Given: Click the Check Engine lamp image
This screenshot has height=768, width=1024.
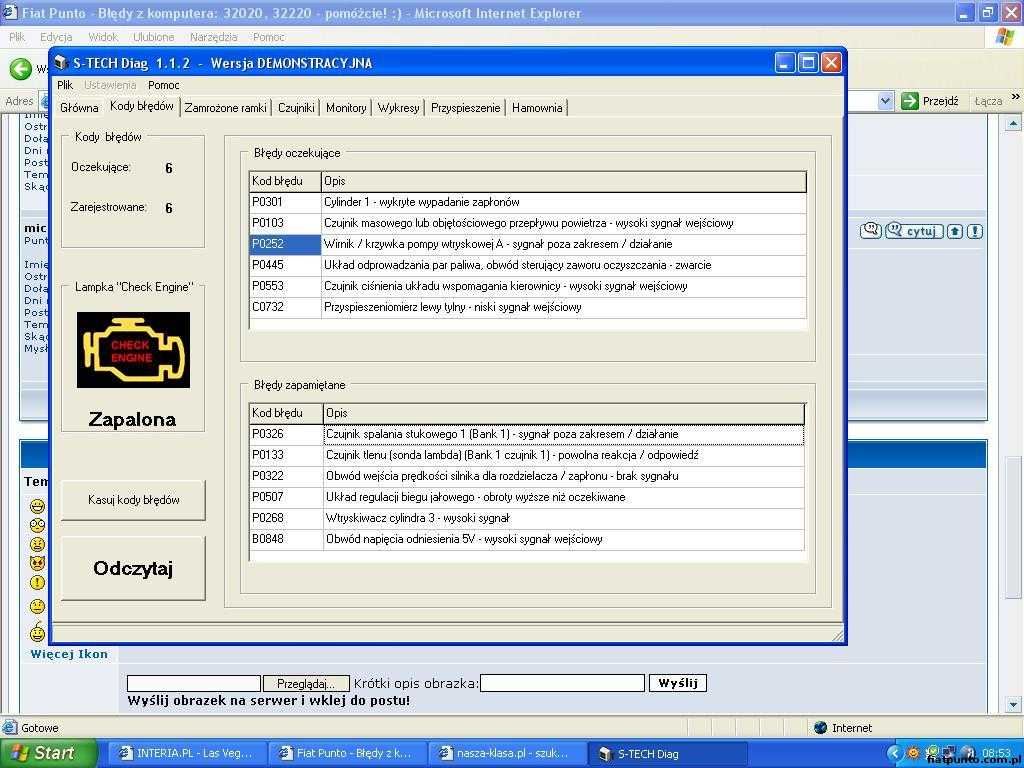Looking at the screenshot, I should (x=133, y=349).
